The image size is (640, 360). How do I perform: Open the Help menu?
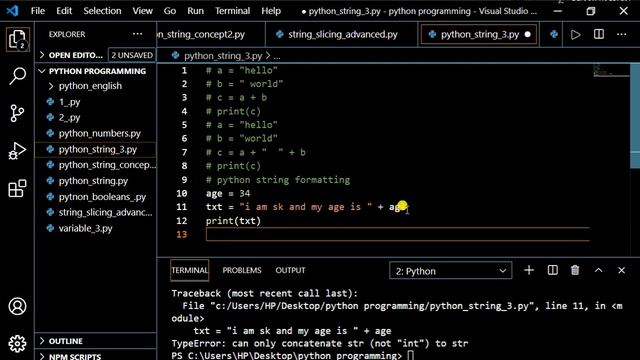click(271, 11)
